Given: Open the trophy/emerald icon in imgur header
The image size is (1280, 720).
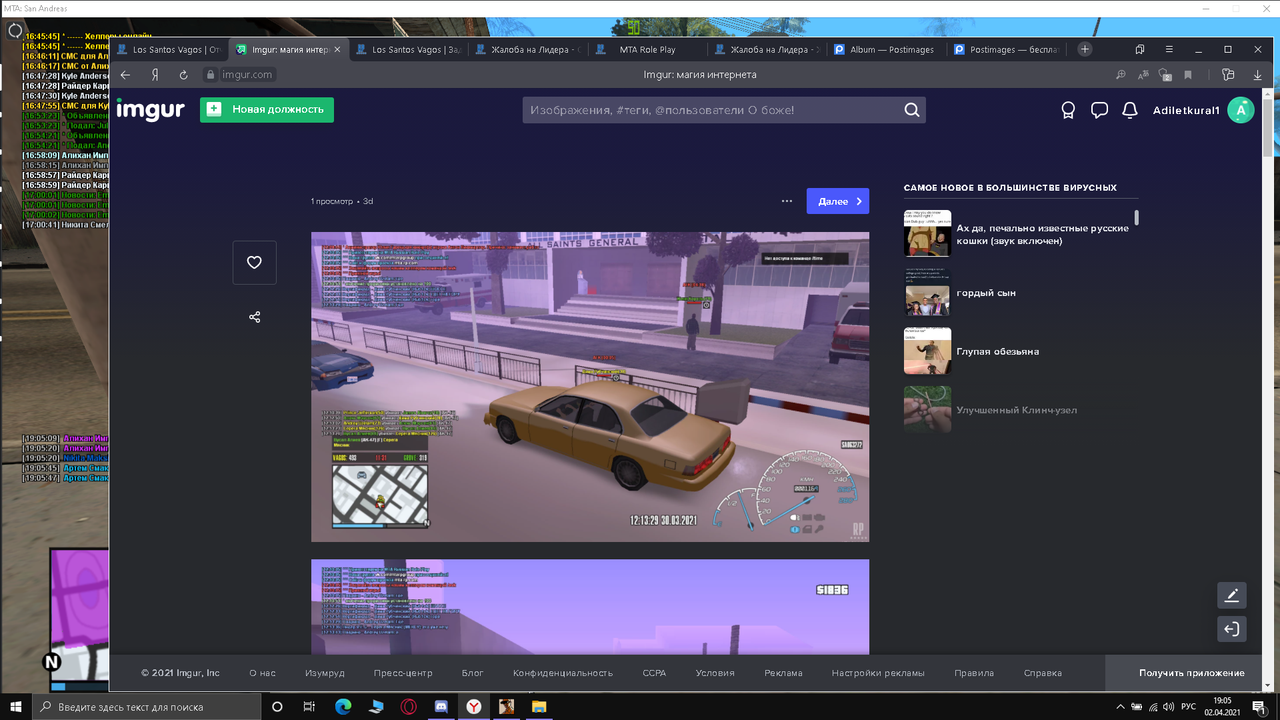Looking at the screenshot, I should tap(1068, 110).
